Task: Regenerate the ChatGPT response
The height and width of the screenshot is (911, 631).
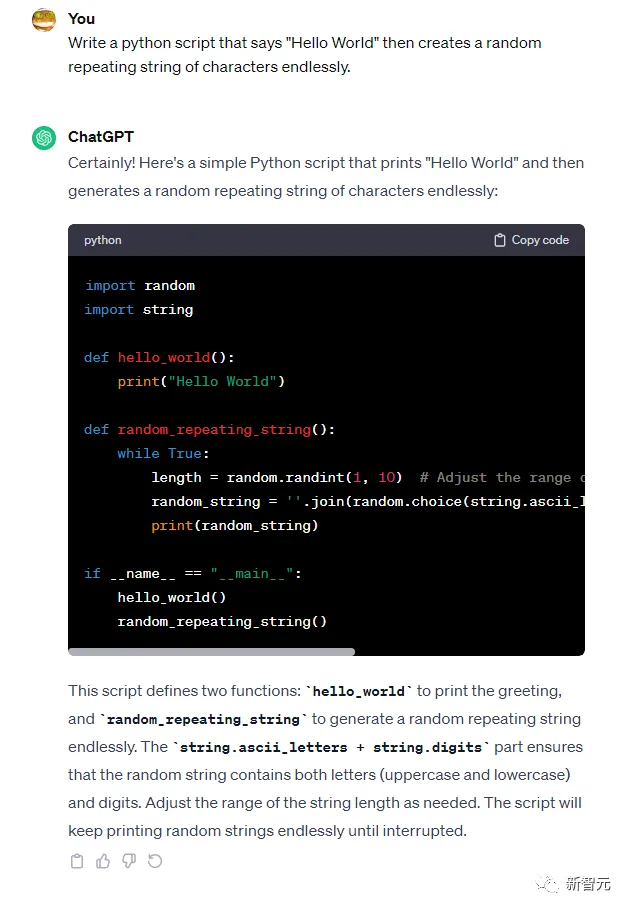Action: [155, 861]
